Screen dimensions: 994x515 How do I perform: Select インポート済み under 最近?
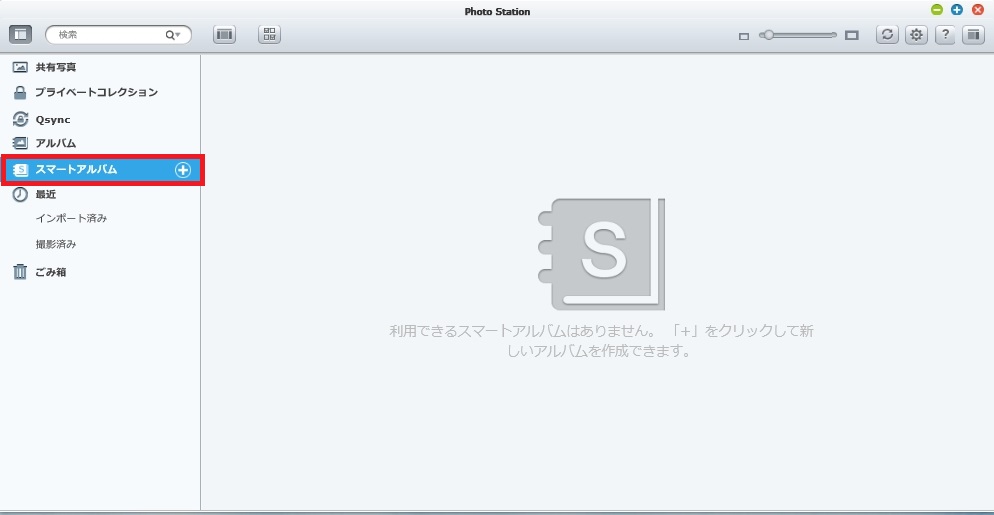(x=71, y=219)
